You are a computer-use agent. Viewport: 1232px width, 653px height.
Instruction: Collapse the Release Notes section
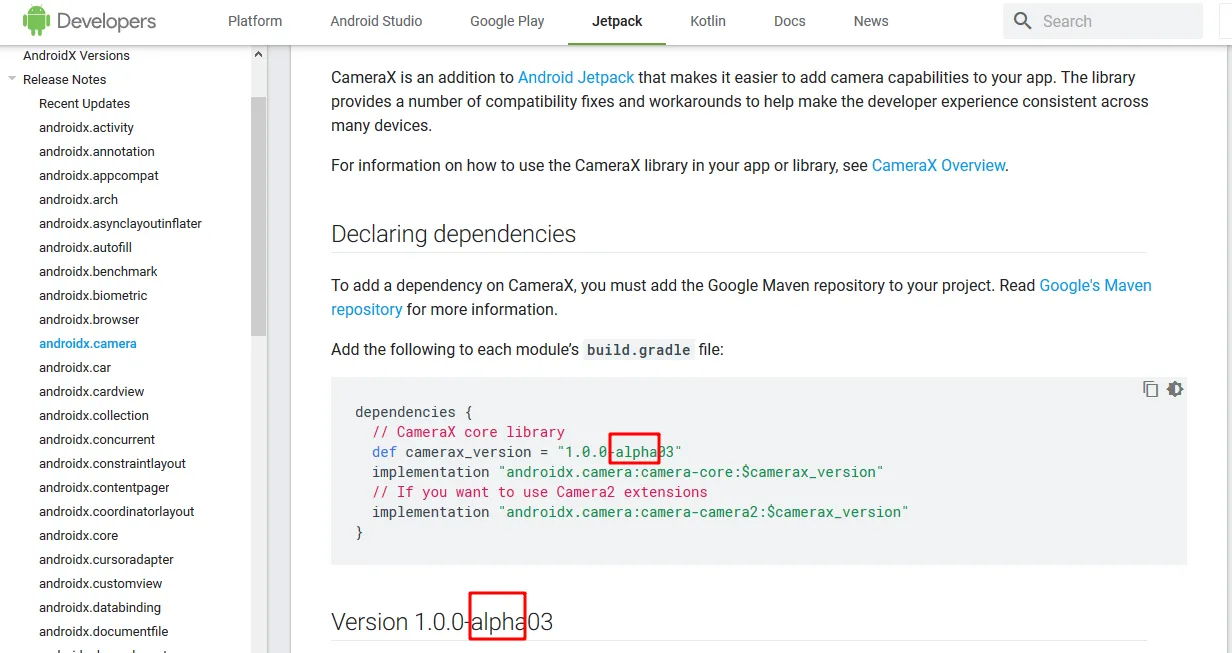12,79
